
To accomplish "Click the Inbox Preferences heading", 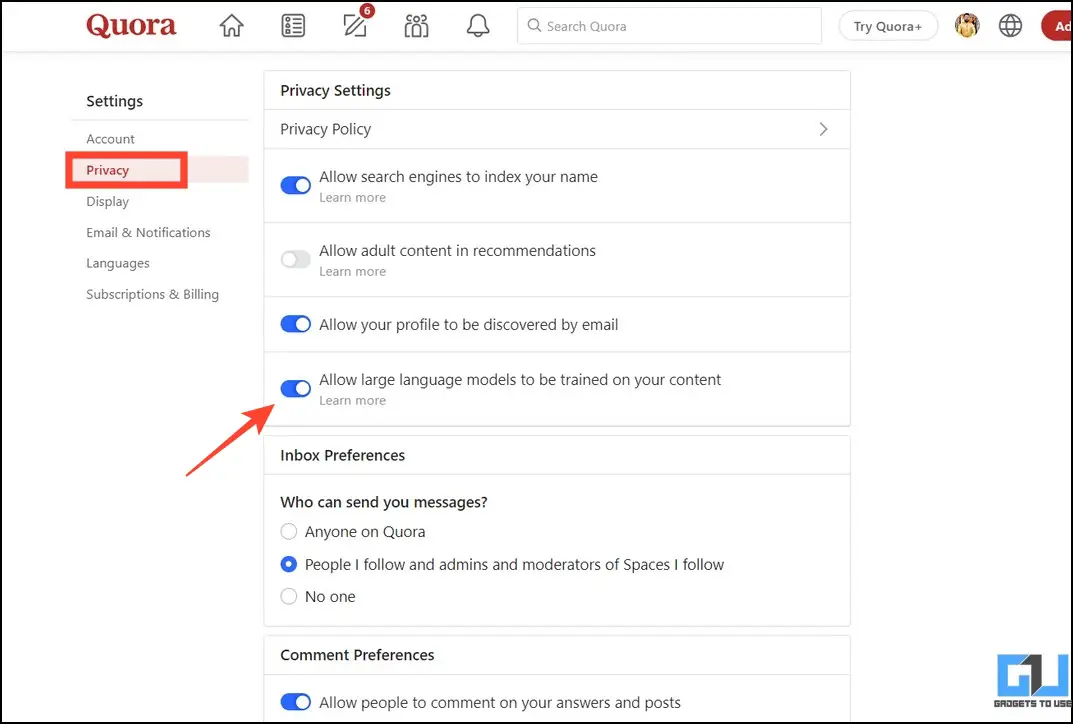I will click(343, 455).
